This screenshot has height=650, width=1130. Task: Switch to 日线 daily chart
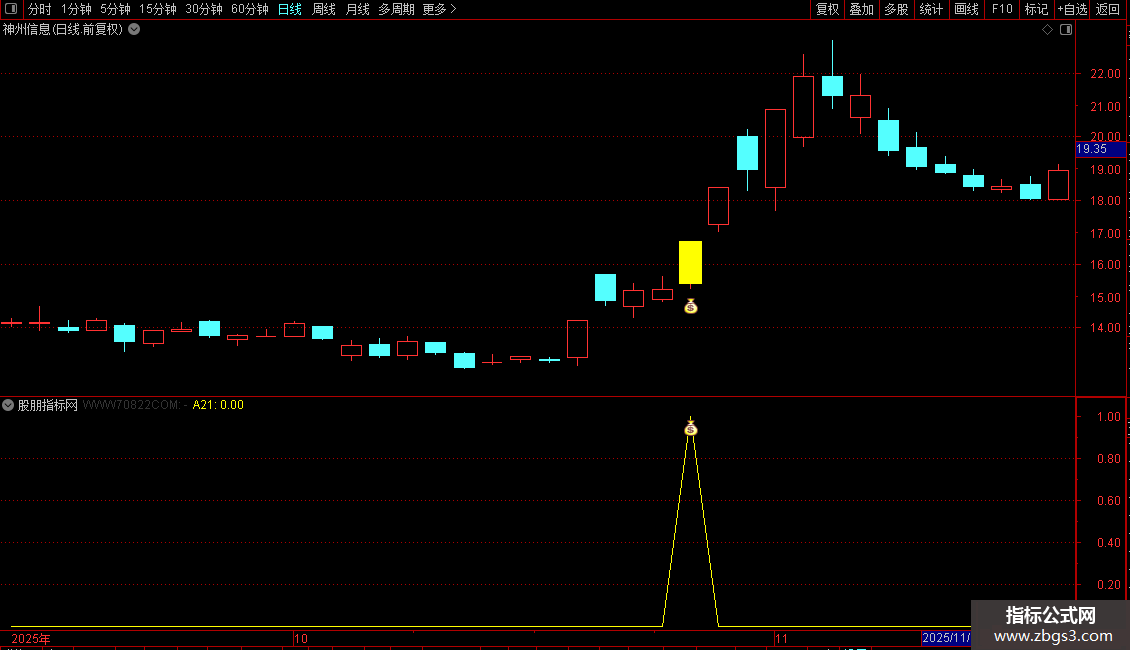point(290,9)
